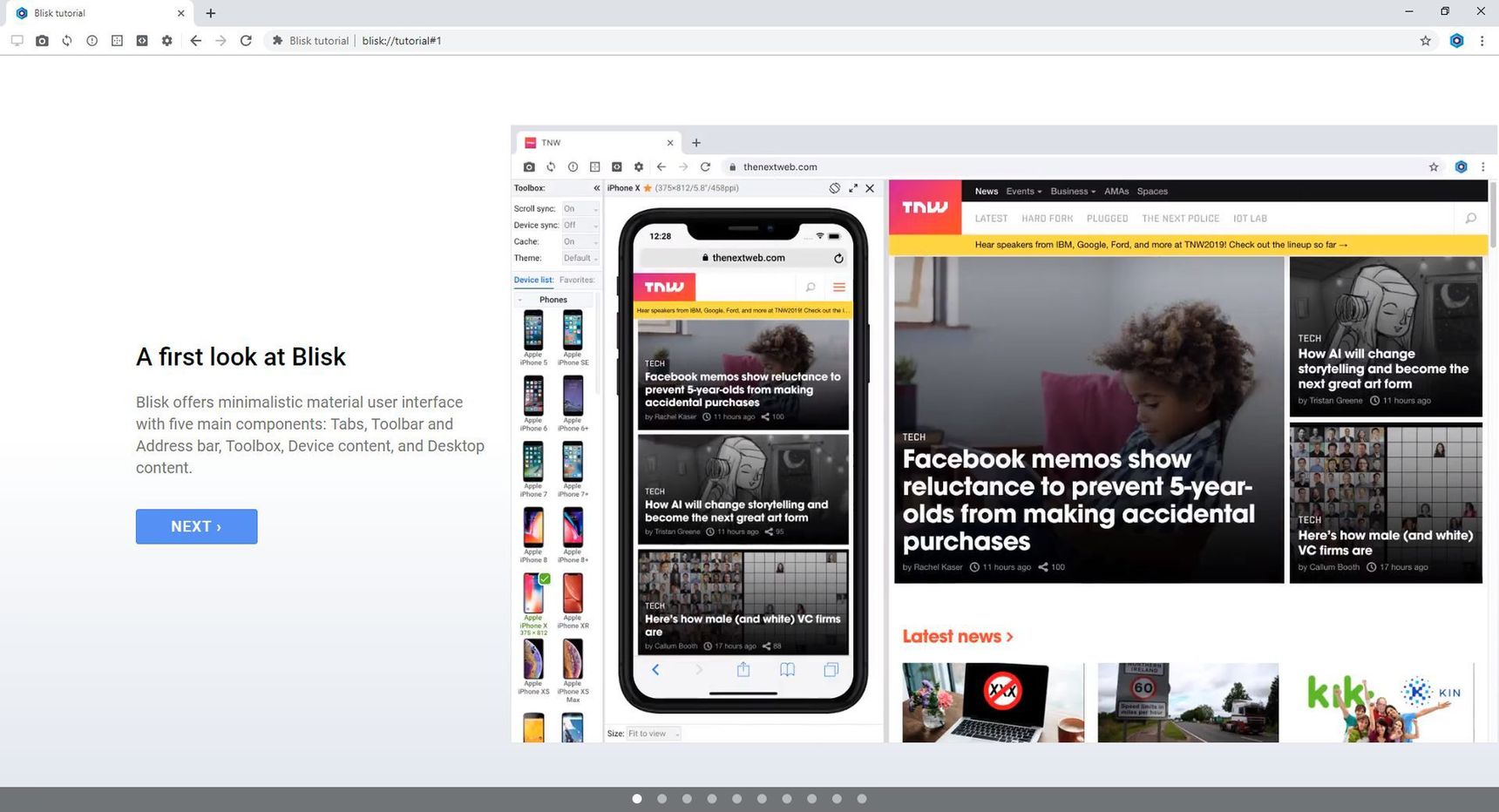
Task: Open page inspector icon in main toolbar
Action: coord(117,41)
